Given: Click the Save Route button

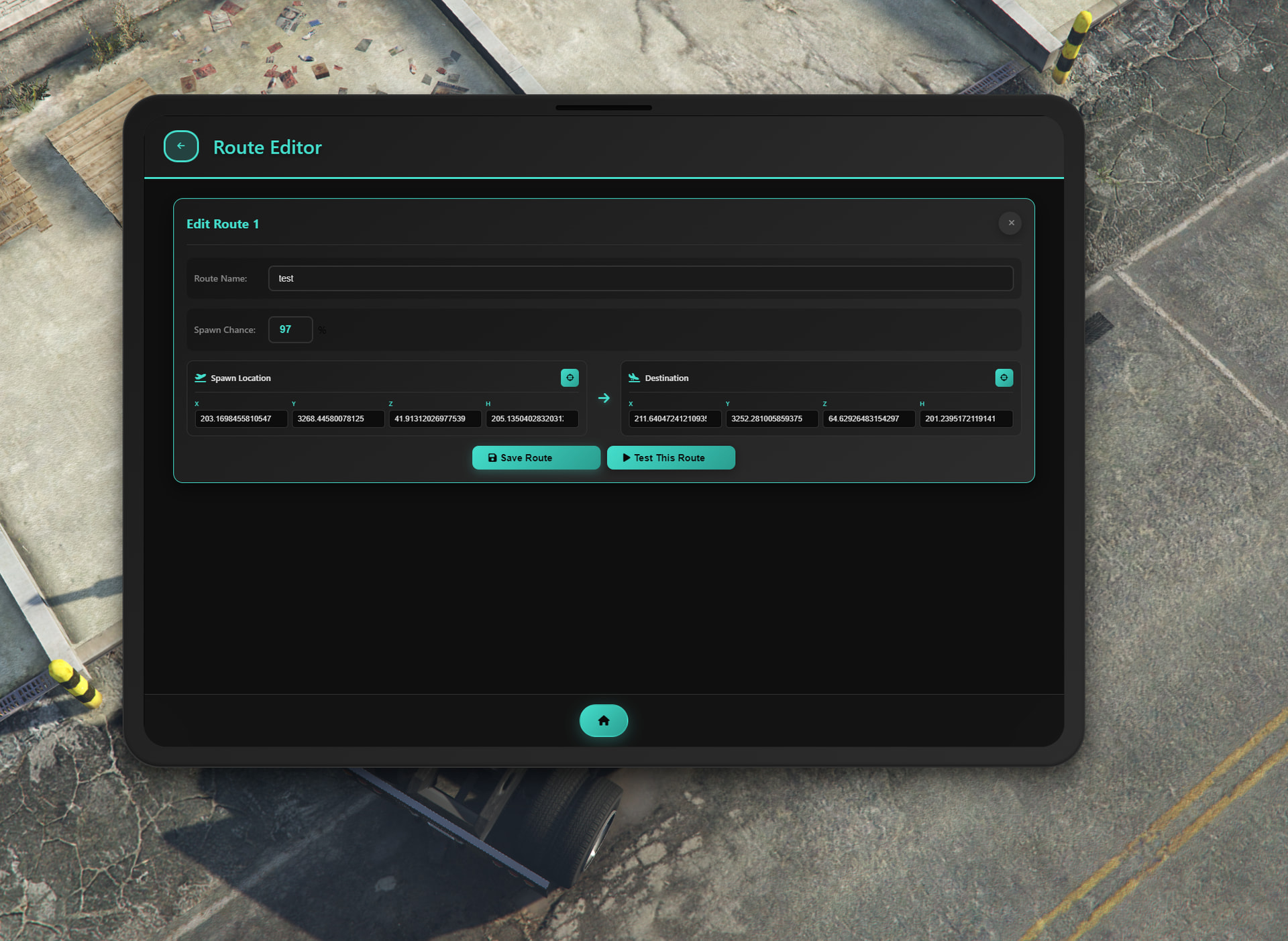Looking at the screenshot, I should (536, 457).
